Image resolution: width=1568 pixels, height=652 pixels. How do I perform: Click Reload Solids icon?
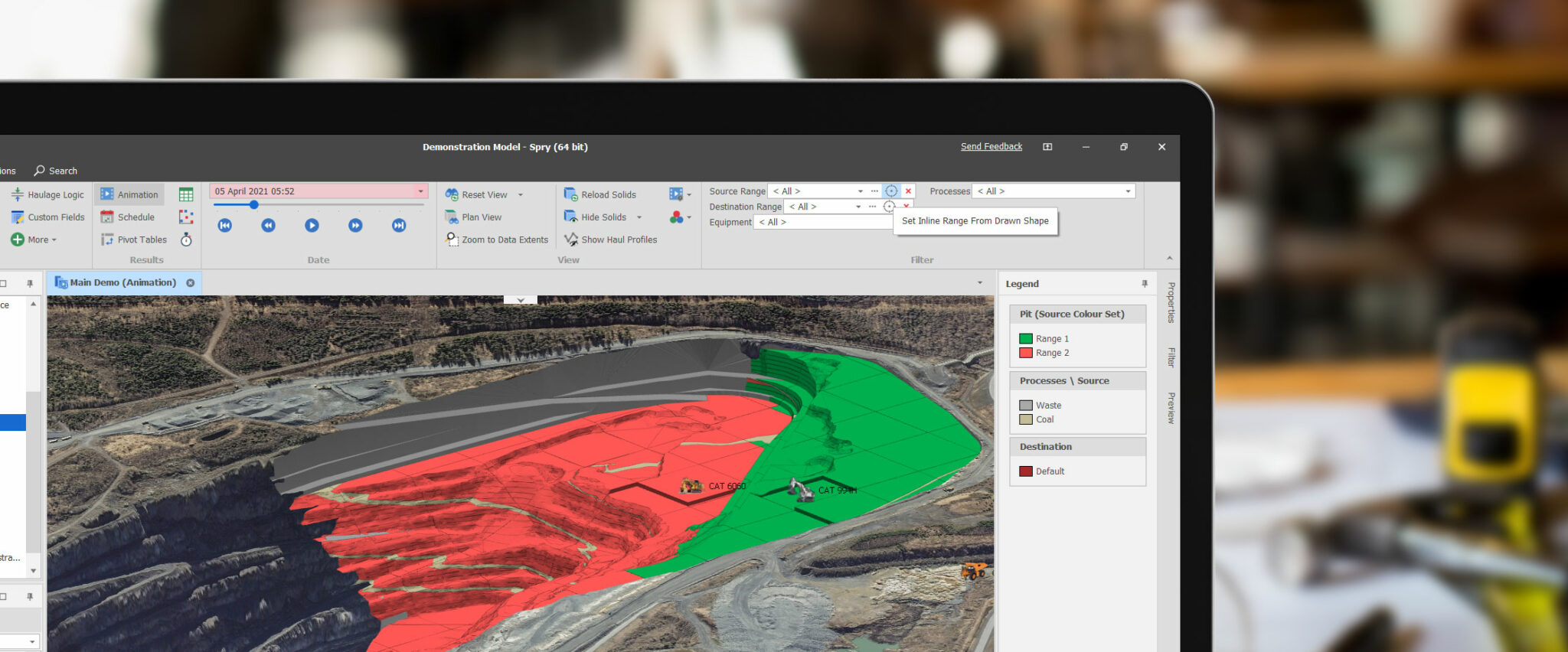pos(570,195)
